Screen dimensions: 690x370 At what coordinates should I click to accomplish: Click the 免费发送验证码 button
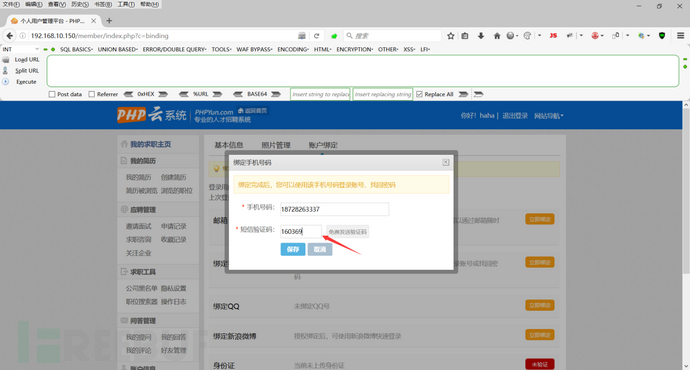(347, 232)
